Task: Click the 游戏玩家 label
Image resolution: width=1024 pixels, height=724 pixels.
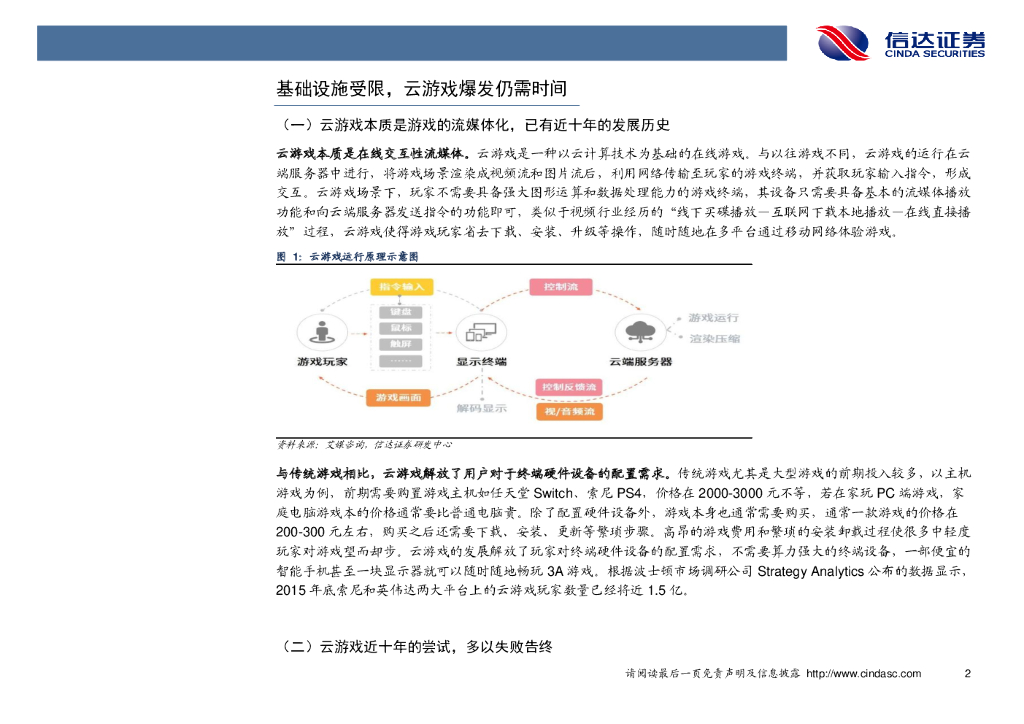Action: 322,362
